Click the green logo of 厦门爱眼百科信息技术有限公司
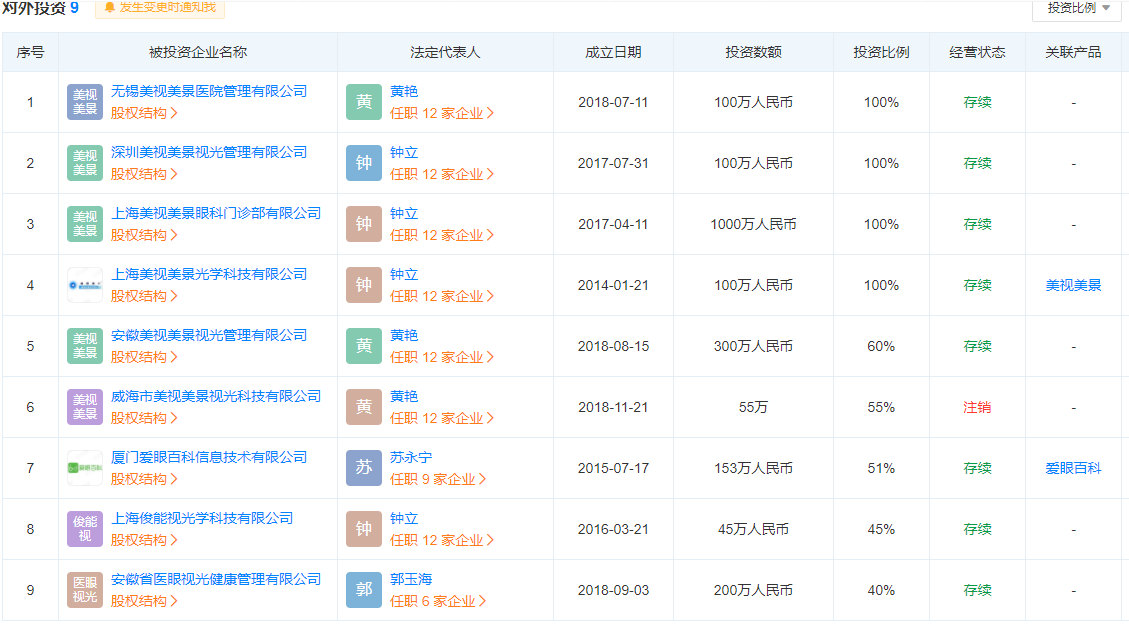 [x=85, y=468]
